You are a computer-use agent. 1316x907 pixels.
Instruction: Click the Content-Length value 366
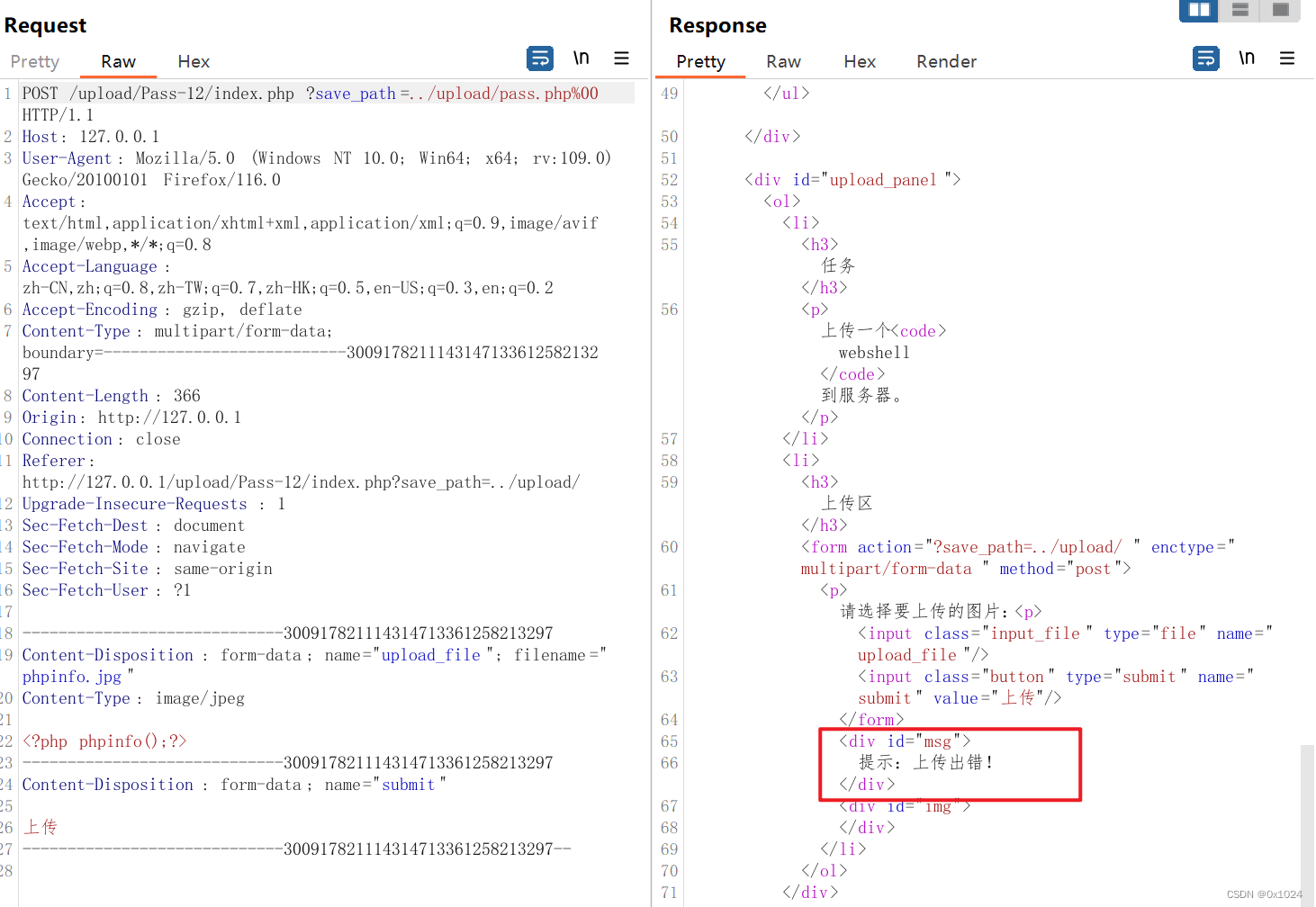pos(187,396)
